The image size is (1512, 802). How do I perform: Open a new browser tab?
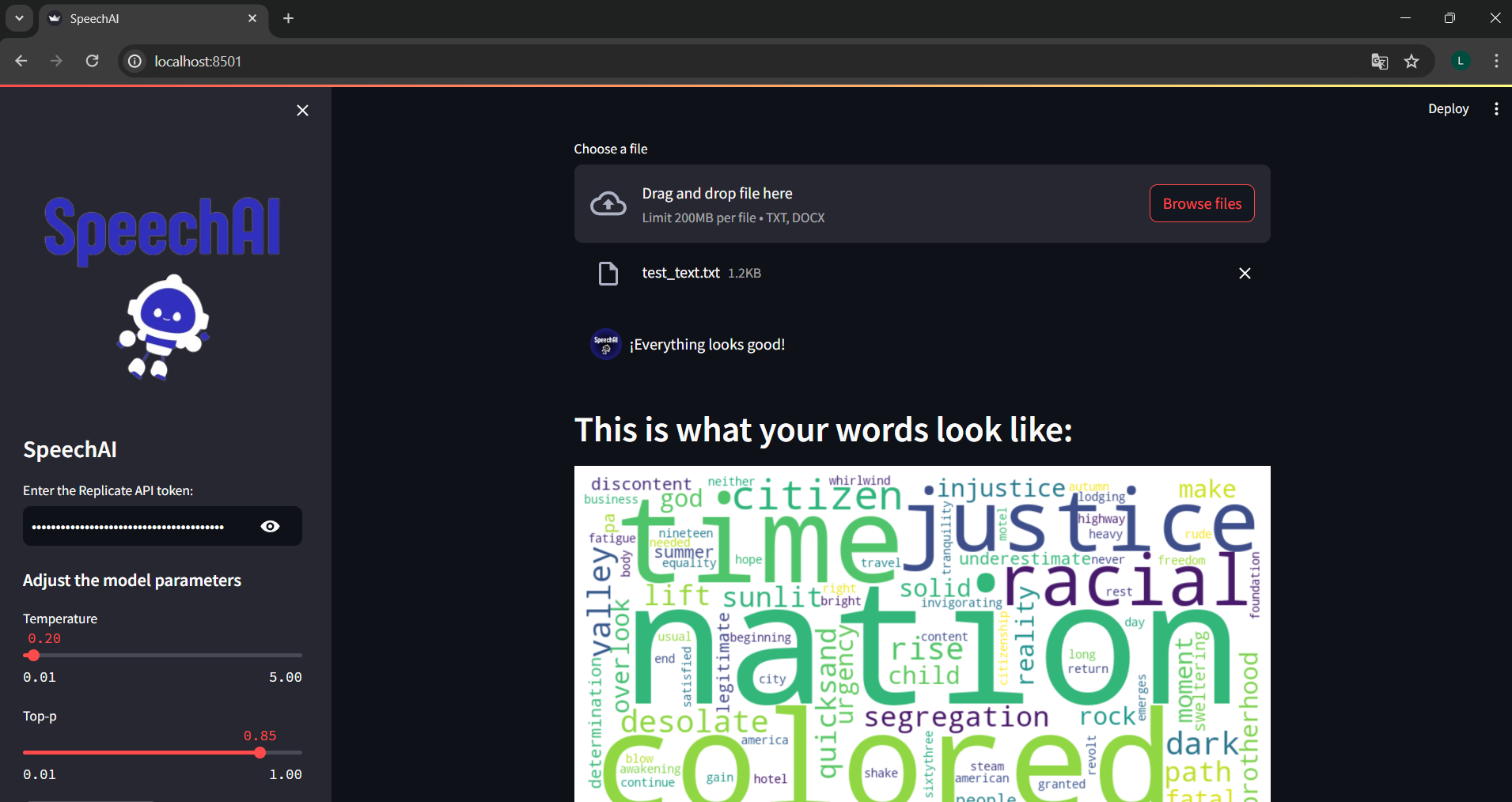pyautogui.click(x=289, y=18)
